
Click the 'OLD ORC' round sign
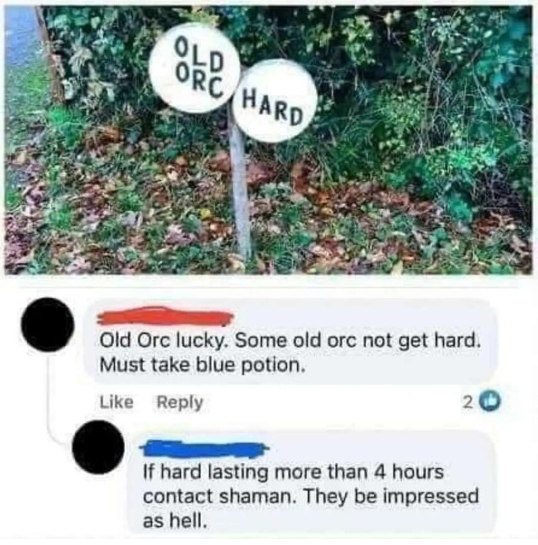[x=195, y=68]
